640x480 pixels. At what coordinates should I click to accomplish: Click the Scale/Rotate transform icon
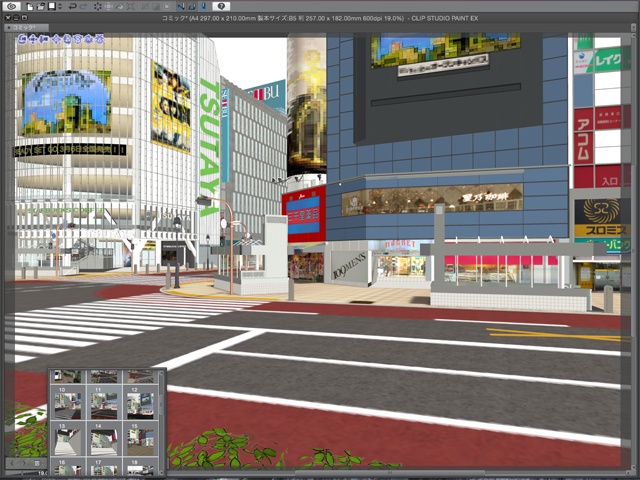131,7
